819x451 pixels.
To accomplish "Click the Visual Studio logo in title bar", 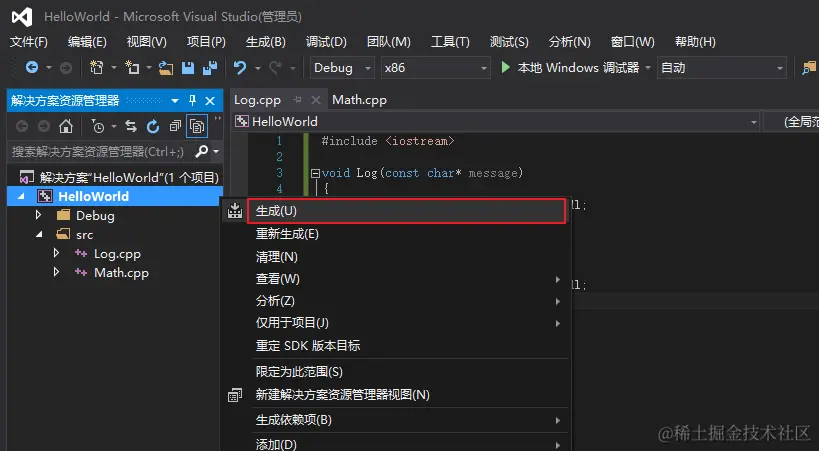I will [x=22, y=17].
